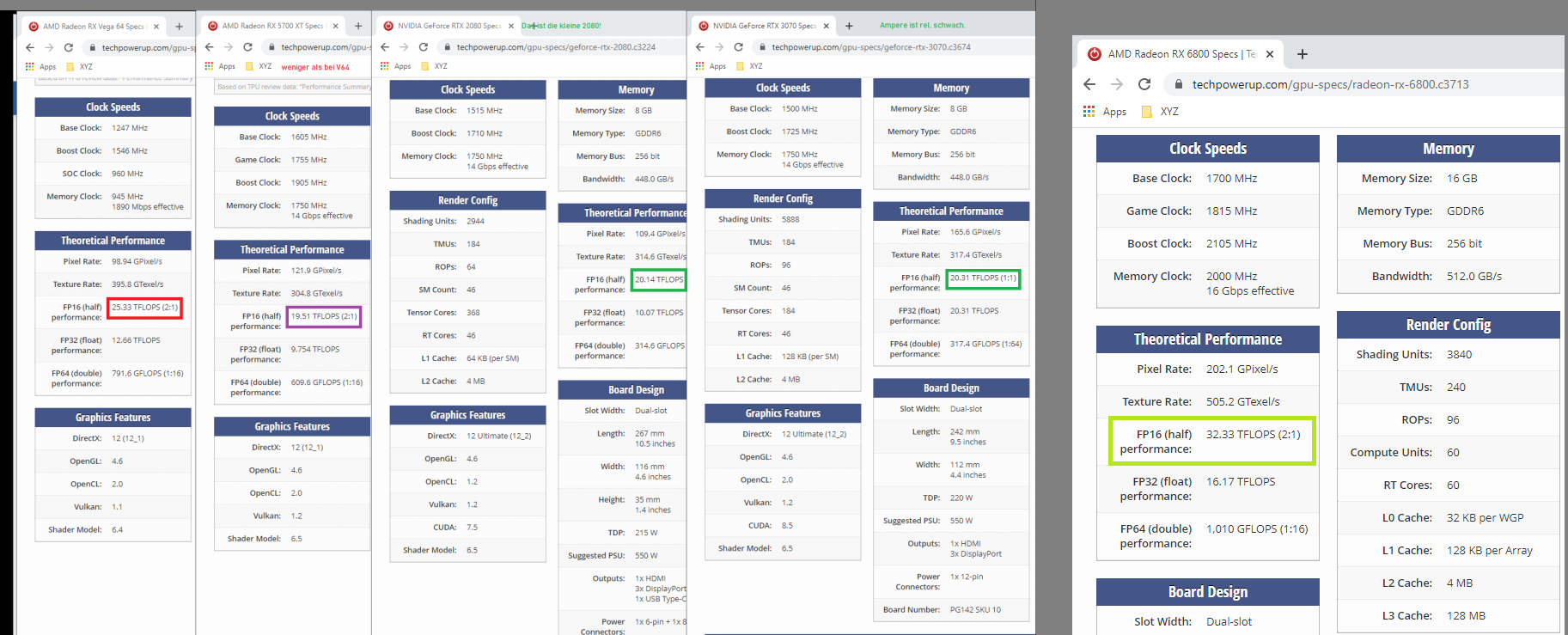
Task: Go forward in the RX 5700 XT browser window
Action: 229,47
